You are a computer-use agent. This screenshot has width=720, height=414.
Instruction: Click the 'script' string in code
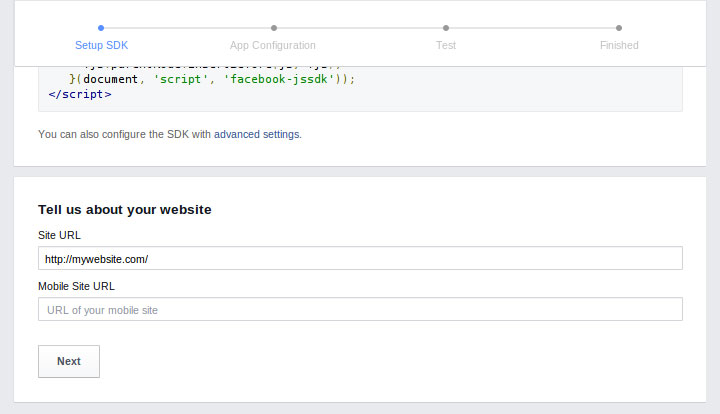180,79
